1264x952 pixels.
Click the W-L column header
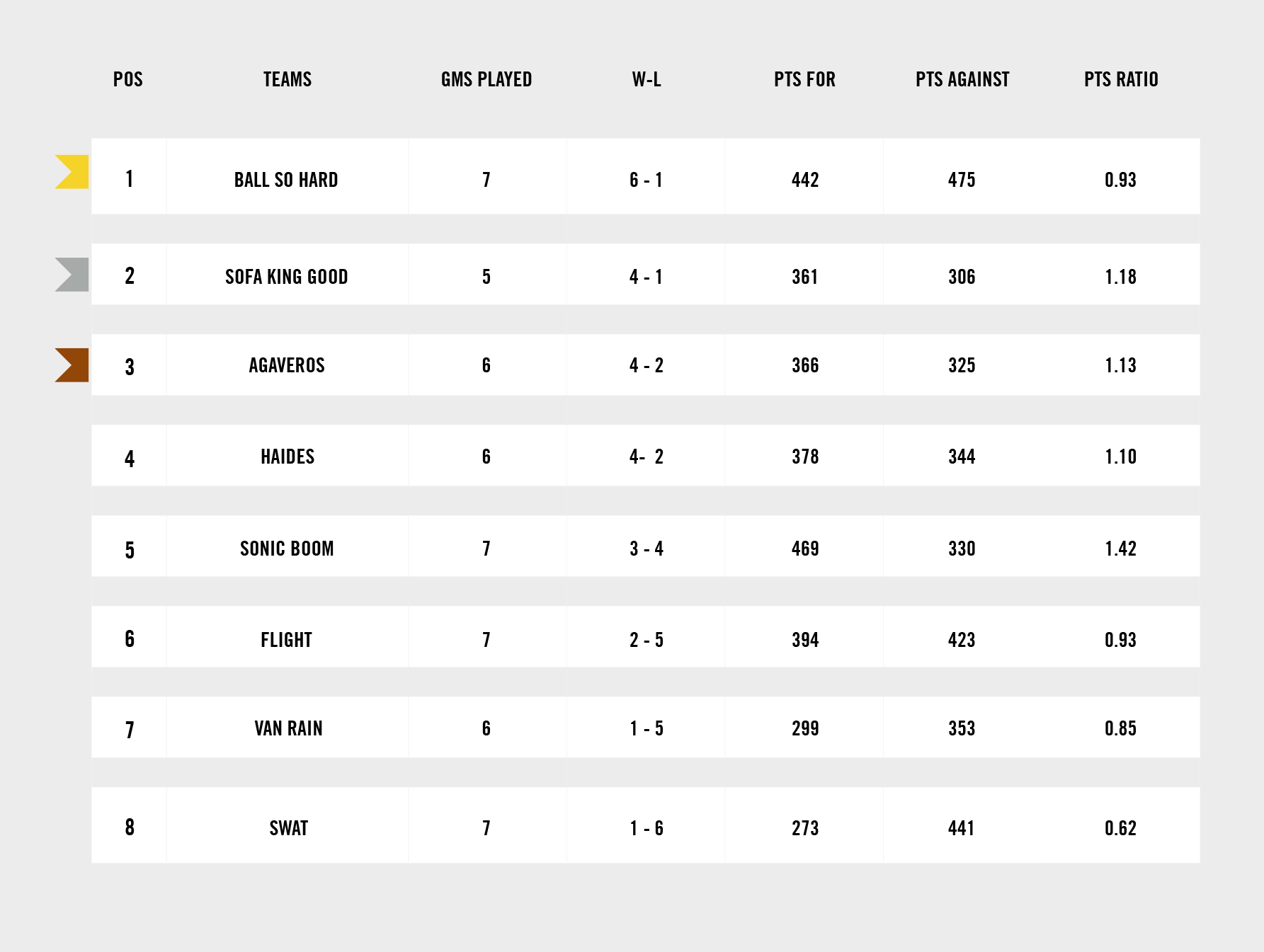click(647, 79)
